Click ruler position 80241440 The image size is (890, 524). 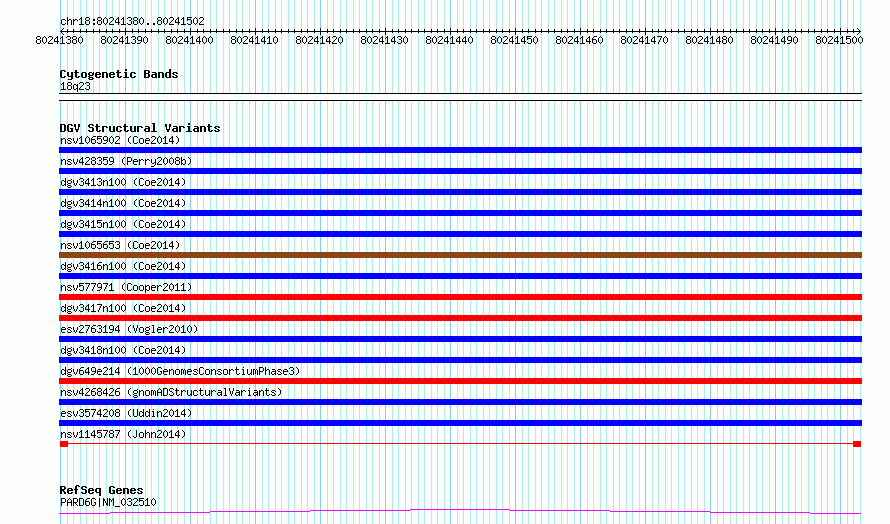coord(449,40)
